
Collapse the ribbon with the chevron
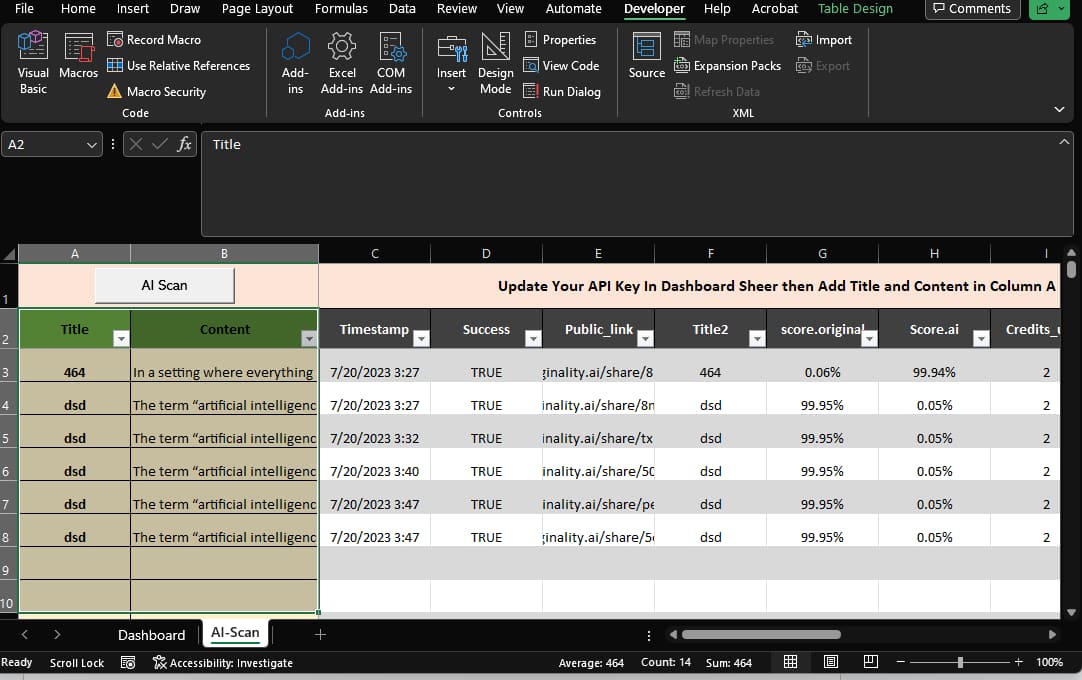[1058, 109]
